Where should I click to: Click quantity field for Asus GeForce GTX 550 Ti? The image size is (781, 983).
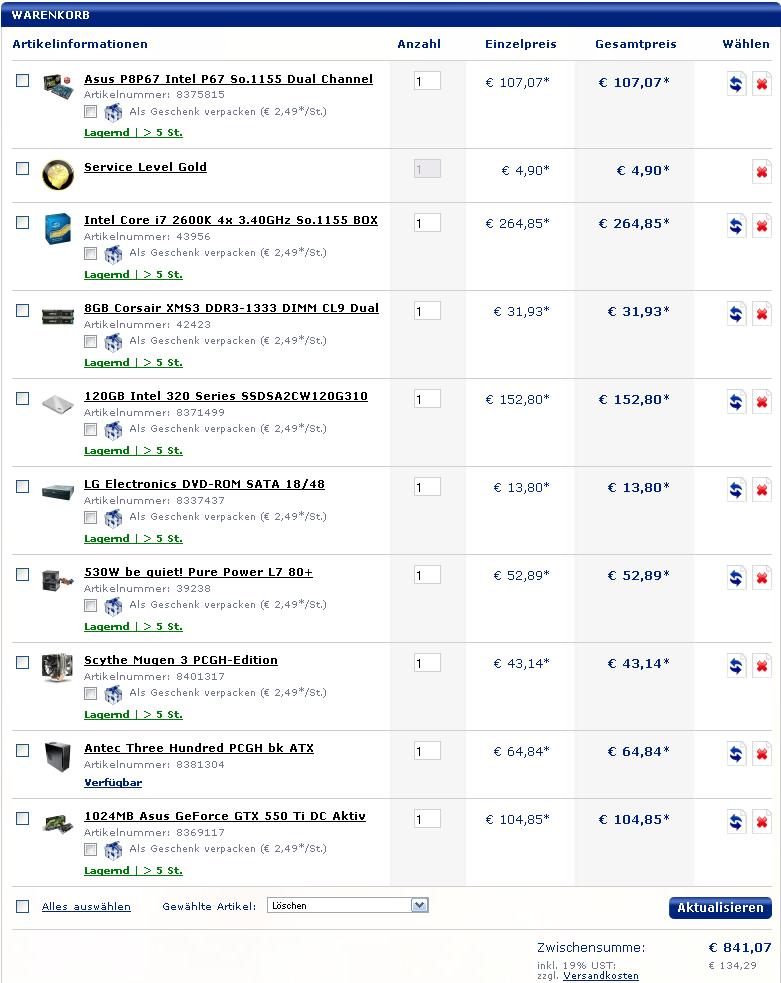(427, 819)
